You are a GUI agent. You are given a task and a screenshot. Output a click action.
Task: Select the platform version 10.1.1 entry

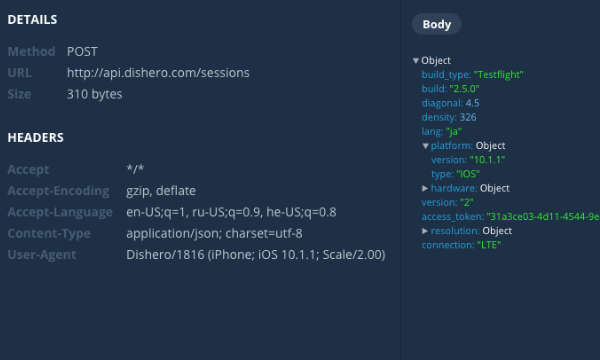(468, 160)
